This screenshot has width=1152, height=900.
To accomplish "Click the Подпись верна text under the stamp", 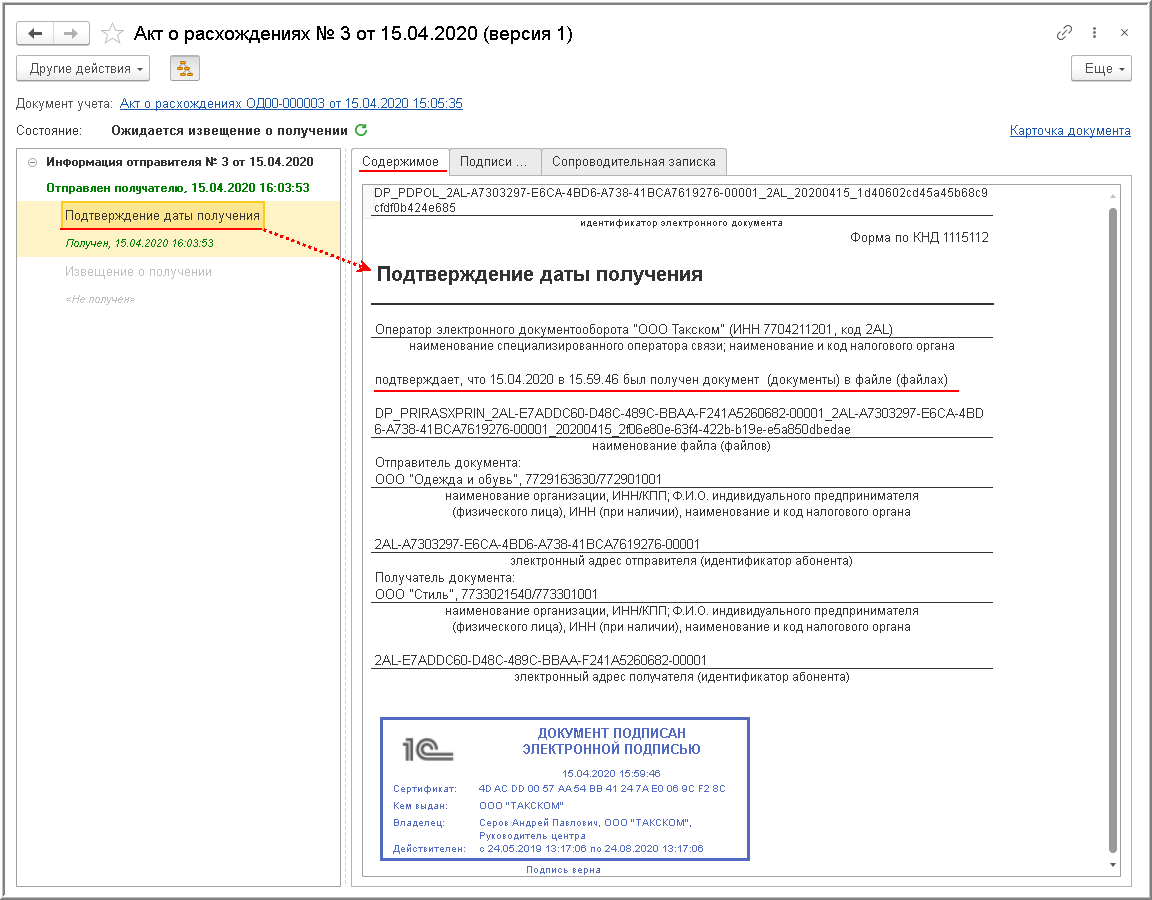I will 564,870.
